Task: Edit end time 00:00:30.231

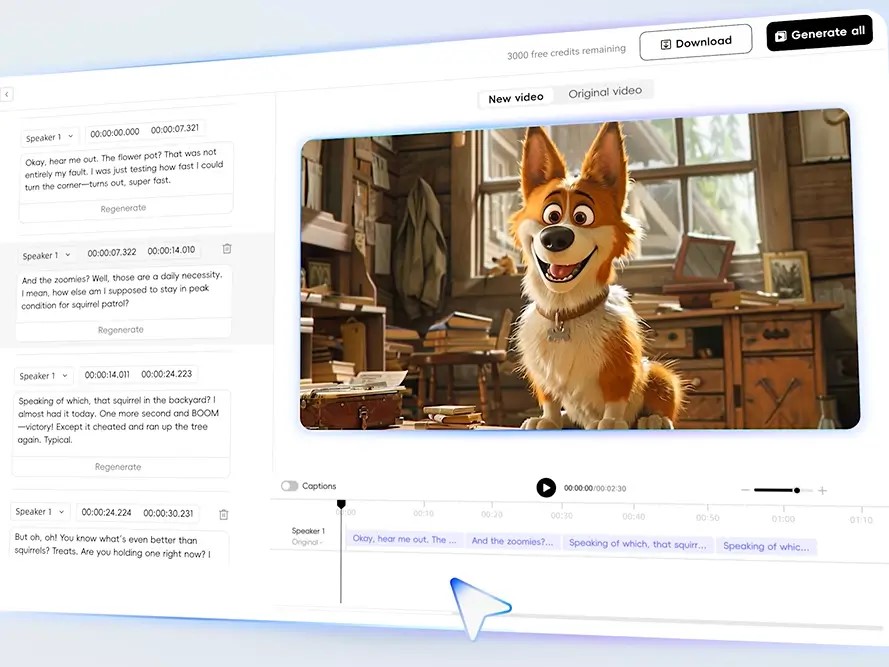Action: pyautogui.click(x=168, y=513)
